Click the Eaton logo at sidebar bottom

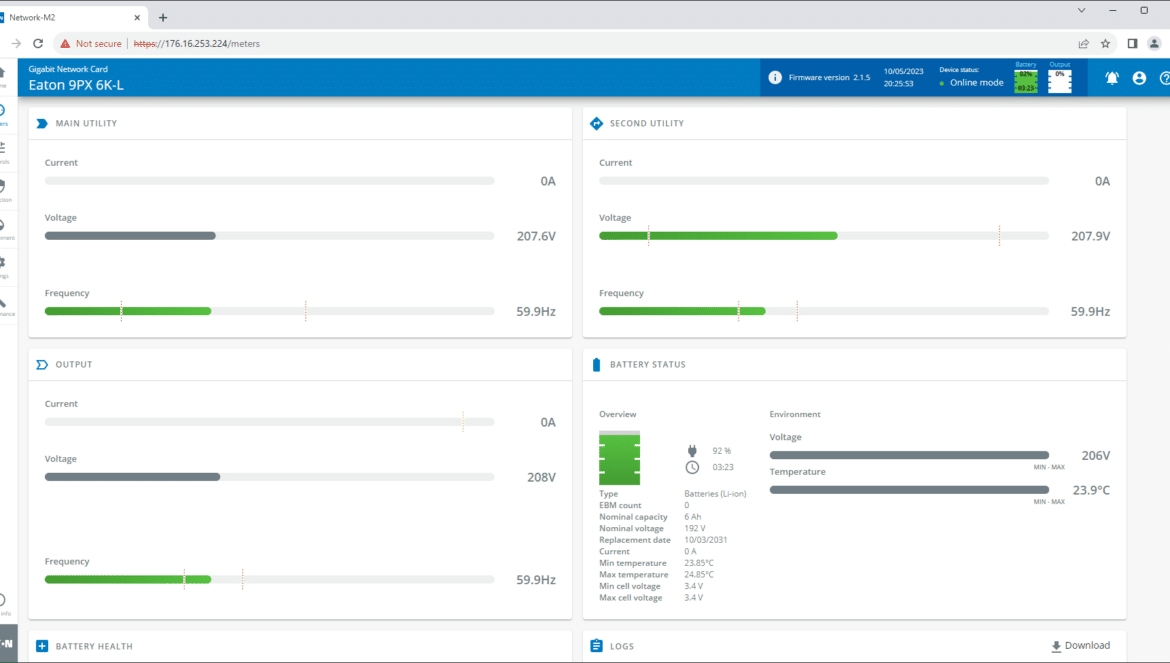[x=7, y=643]
